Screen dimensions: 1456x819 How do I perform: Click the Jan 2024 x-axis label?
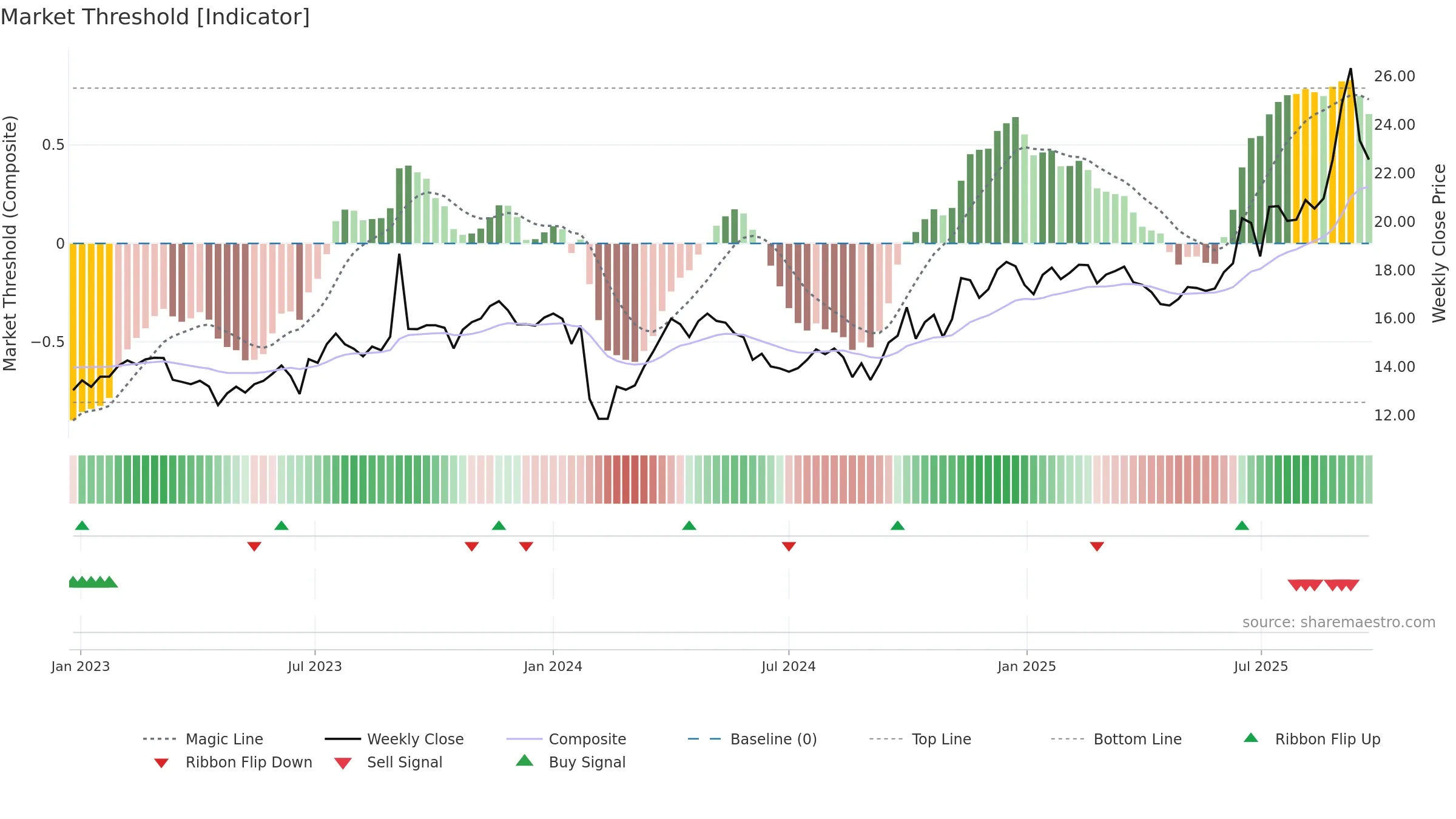[x=553, y=667]
